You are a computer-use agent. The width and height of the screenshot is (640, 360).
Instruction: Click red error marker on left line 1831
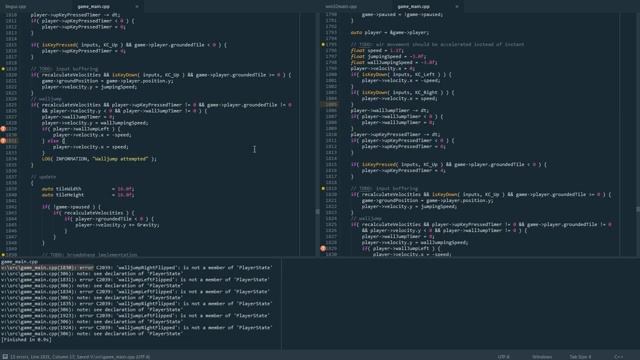(3, 141)
